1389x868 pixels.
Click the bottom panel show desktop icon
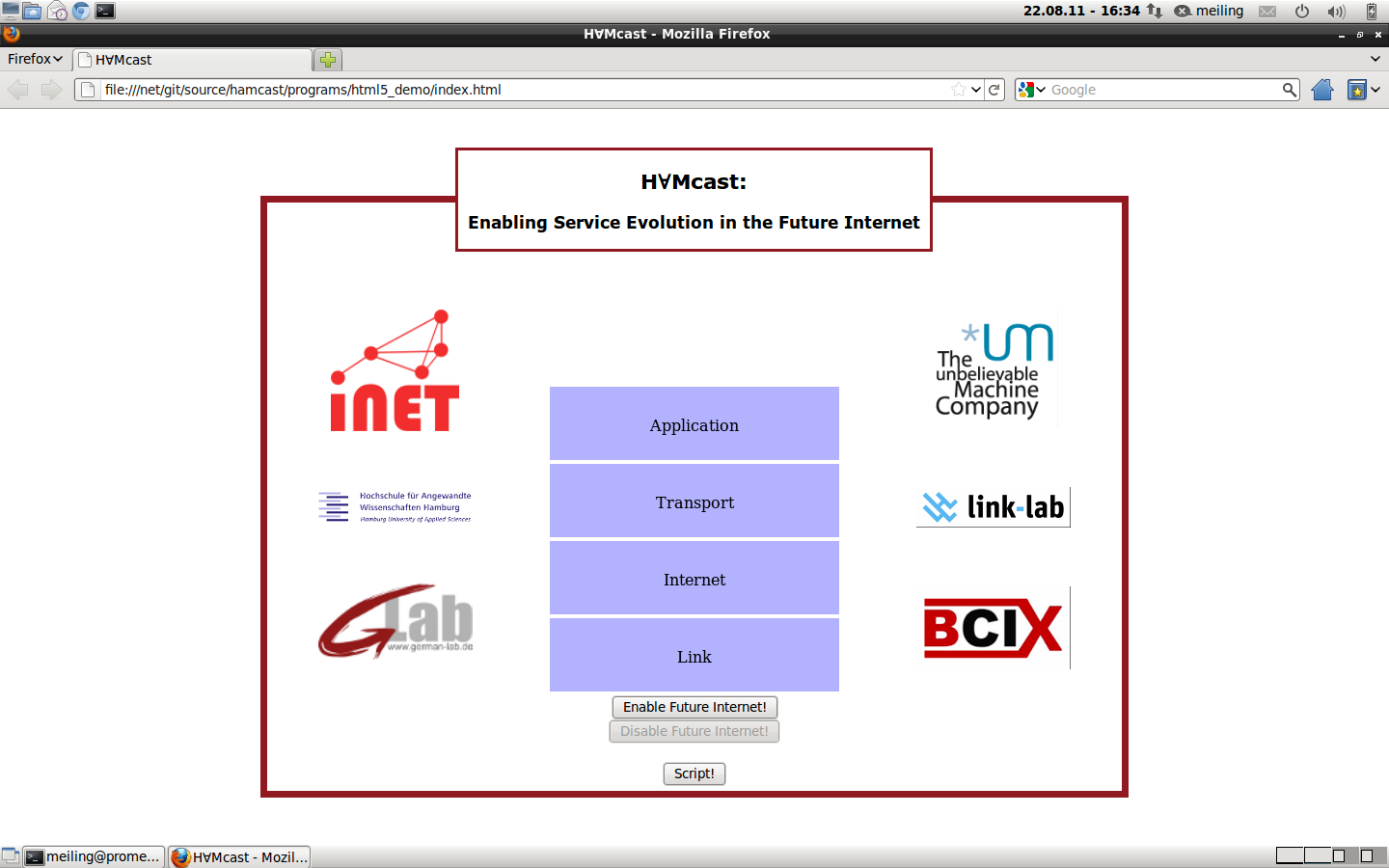11,856
